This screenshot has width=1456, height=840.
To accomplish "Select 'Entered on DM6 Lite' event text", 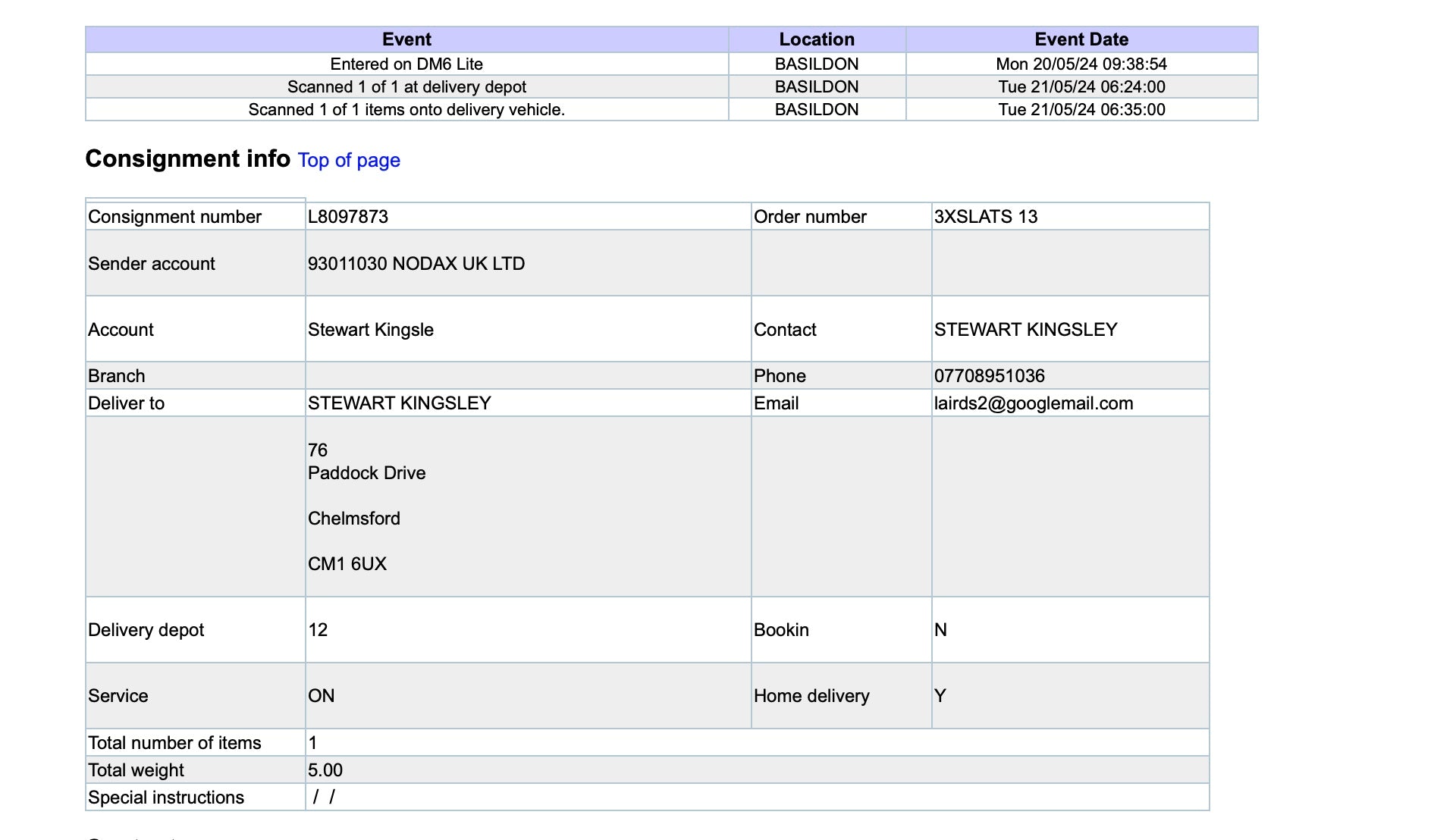I will 406,64.
